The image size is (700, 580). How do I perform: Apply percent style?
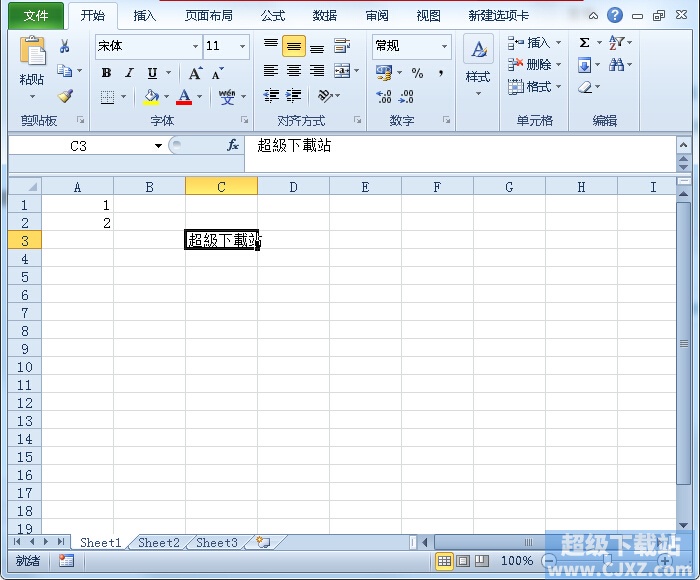pos(417,73)
